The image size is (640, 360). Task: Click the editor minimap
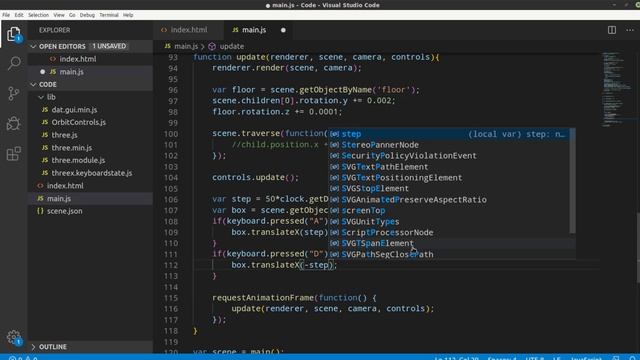[616, 89]
